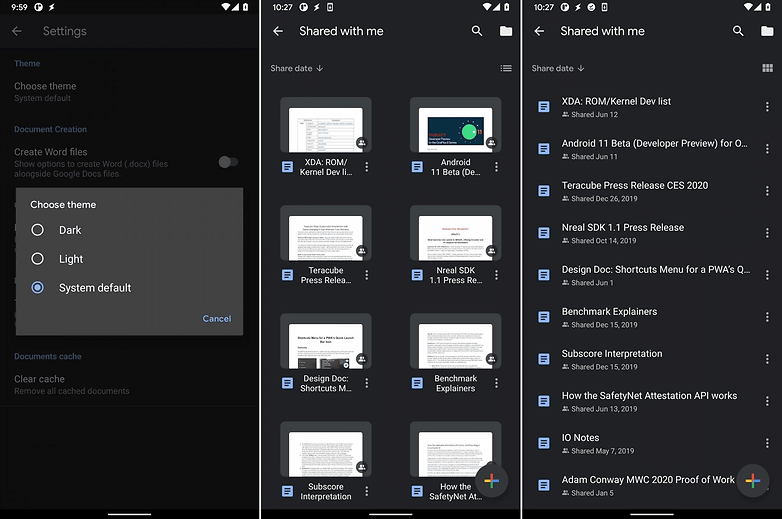The image size is (782, 519).
Task: Open Subscore Interpretation list row
Action: 652,359
